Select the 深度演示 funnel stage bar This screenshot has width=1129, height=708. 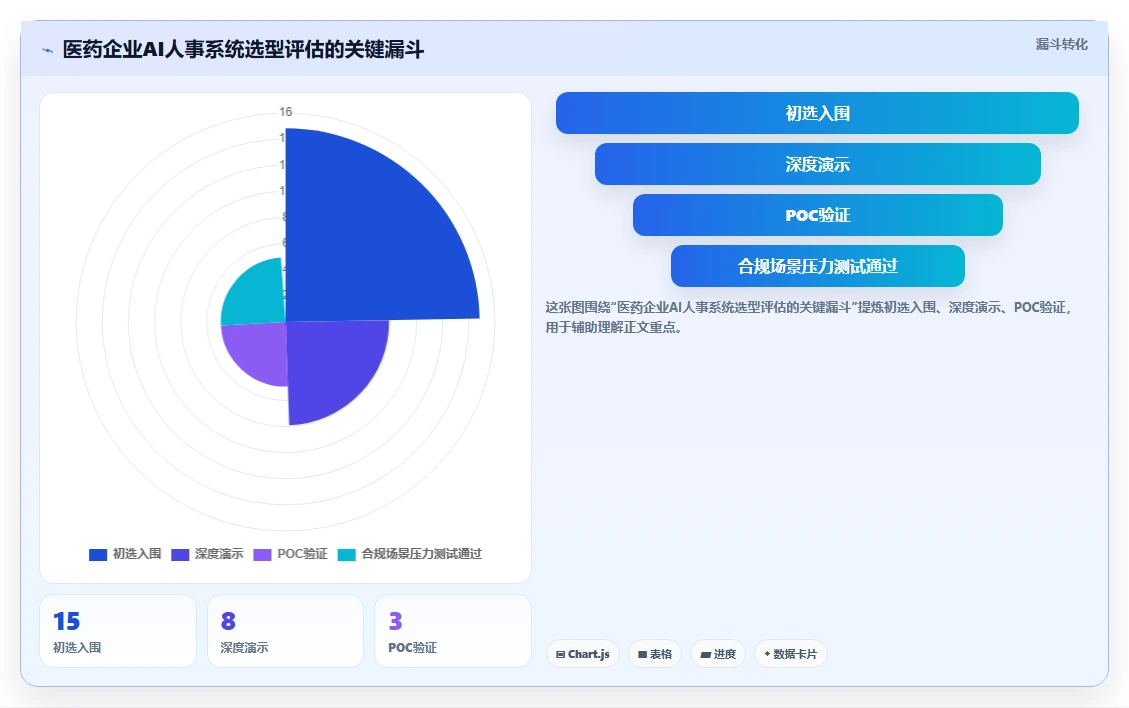[x=817, y=164]
